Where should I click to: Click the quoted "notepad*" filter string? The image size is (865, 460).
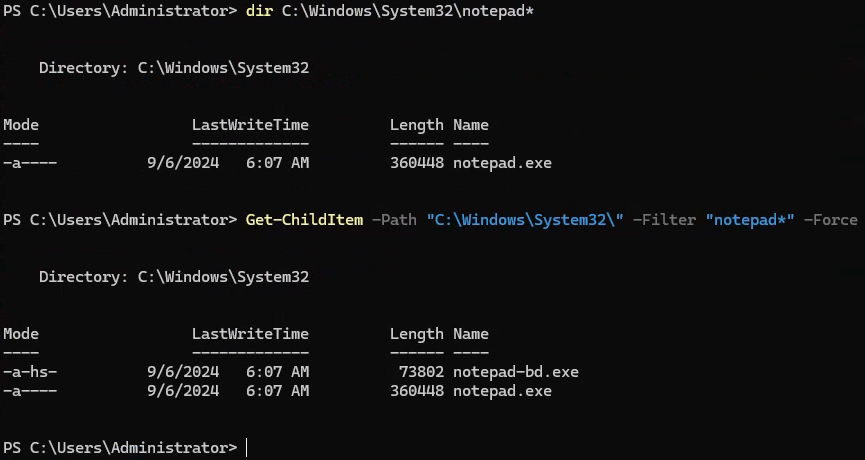(x=750, y=219)
